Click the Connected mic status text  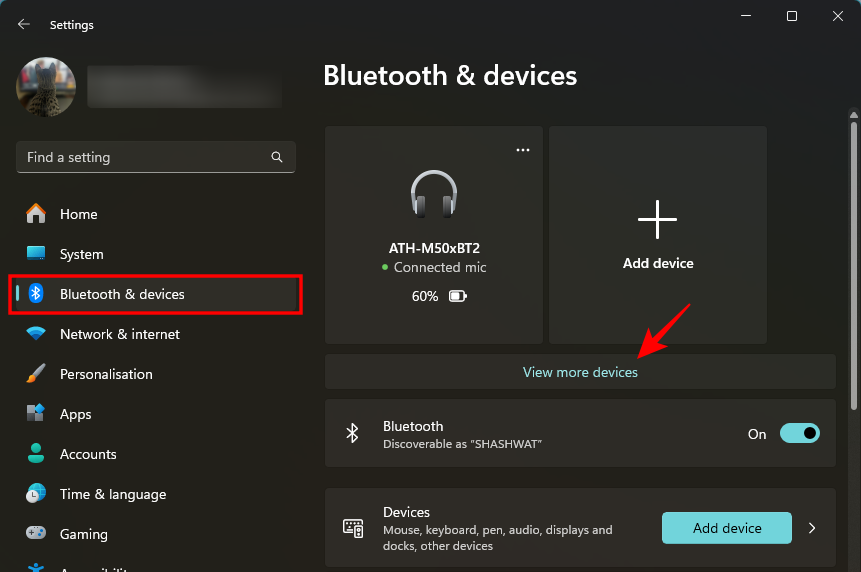point(440,267)
